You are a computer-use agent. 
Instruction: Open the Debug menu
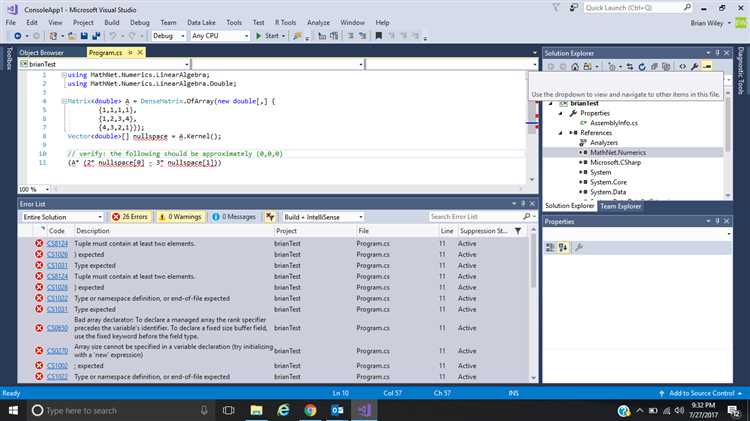click(140, 22)
